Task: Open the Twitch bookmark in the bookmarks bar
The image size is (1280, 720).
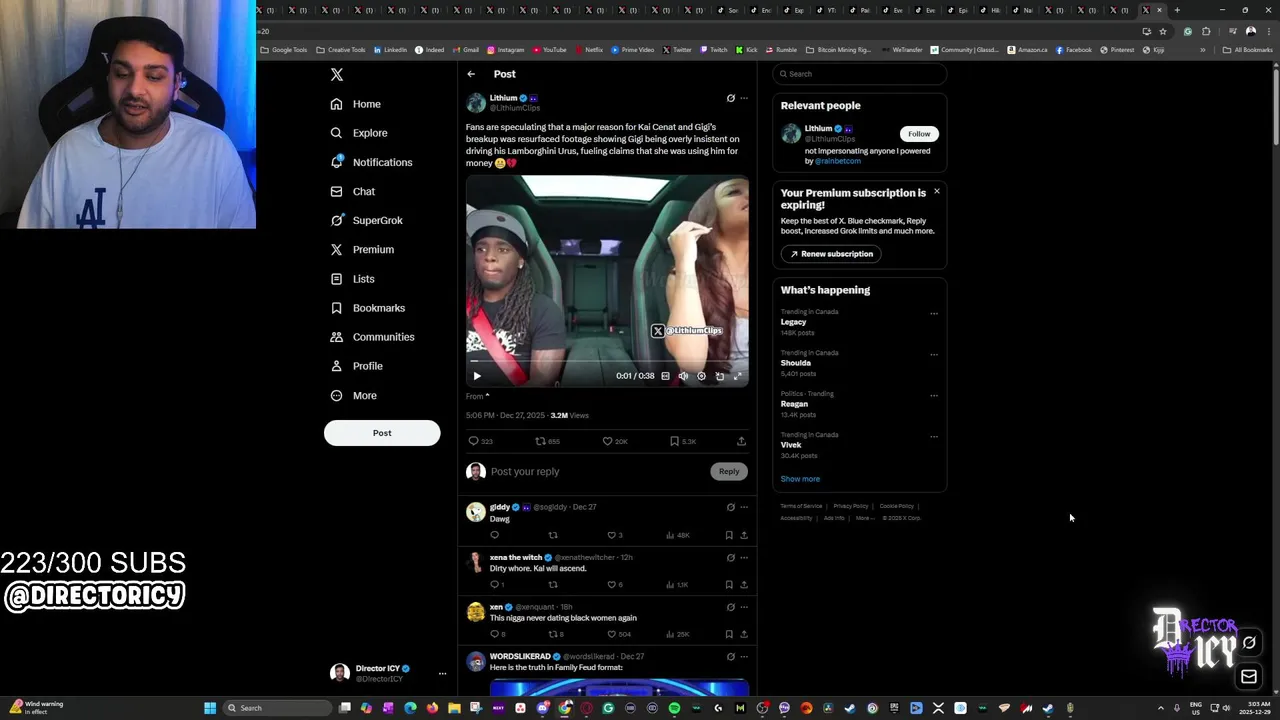Action: point(714,49)
